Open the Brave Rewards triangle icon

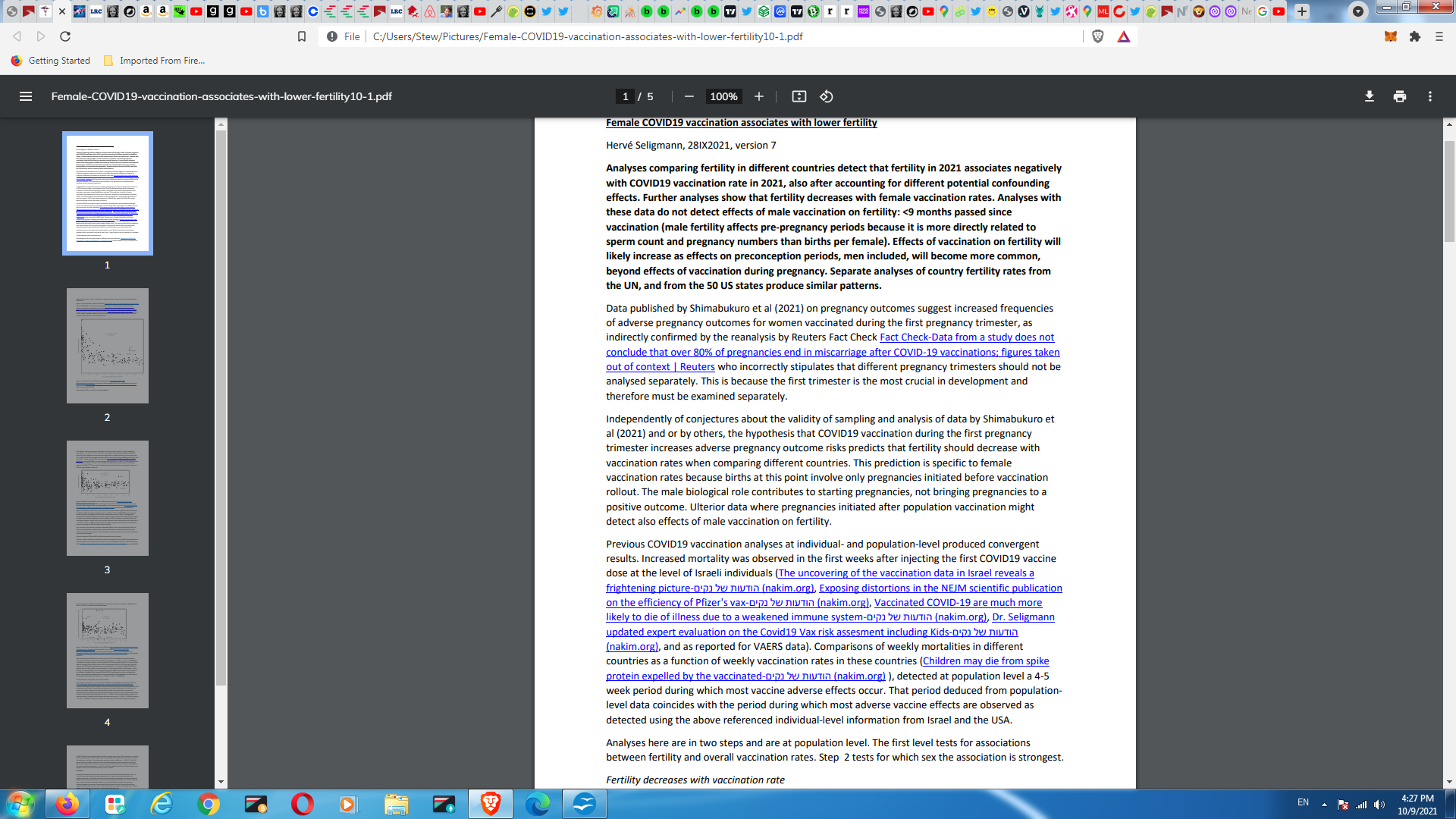coord(1124,36)
